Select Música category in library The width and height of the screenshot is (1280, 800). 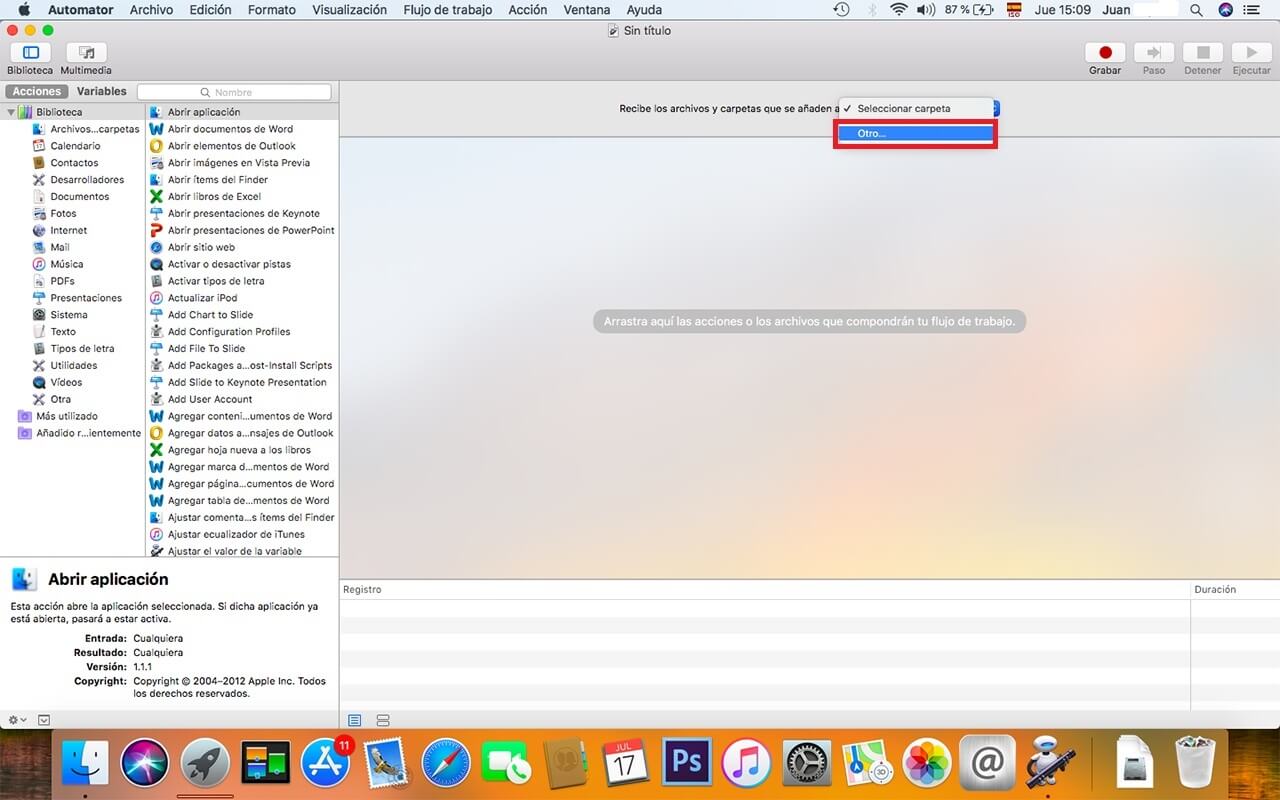point(67,265)
